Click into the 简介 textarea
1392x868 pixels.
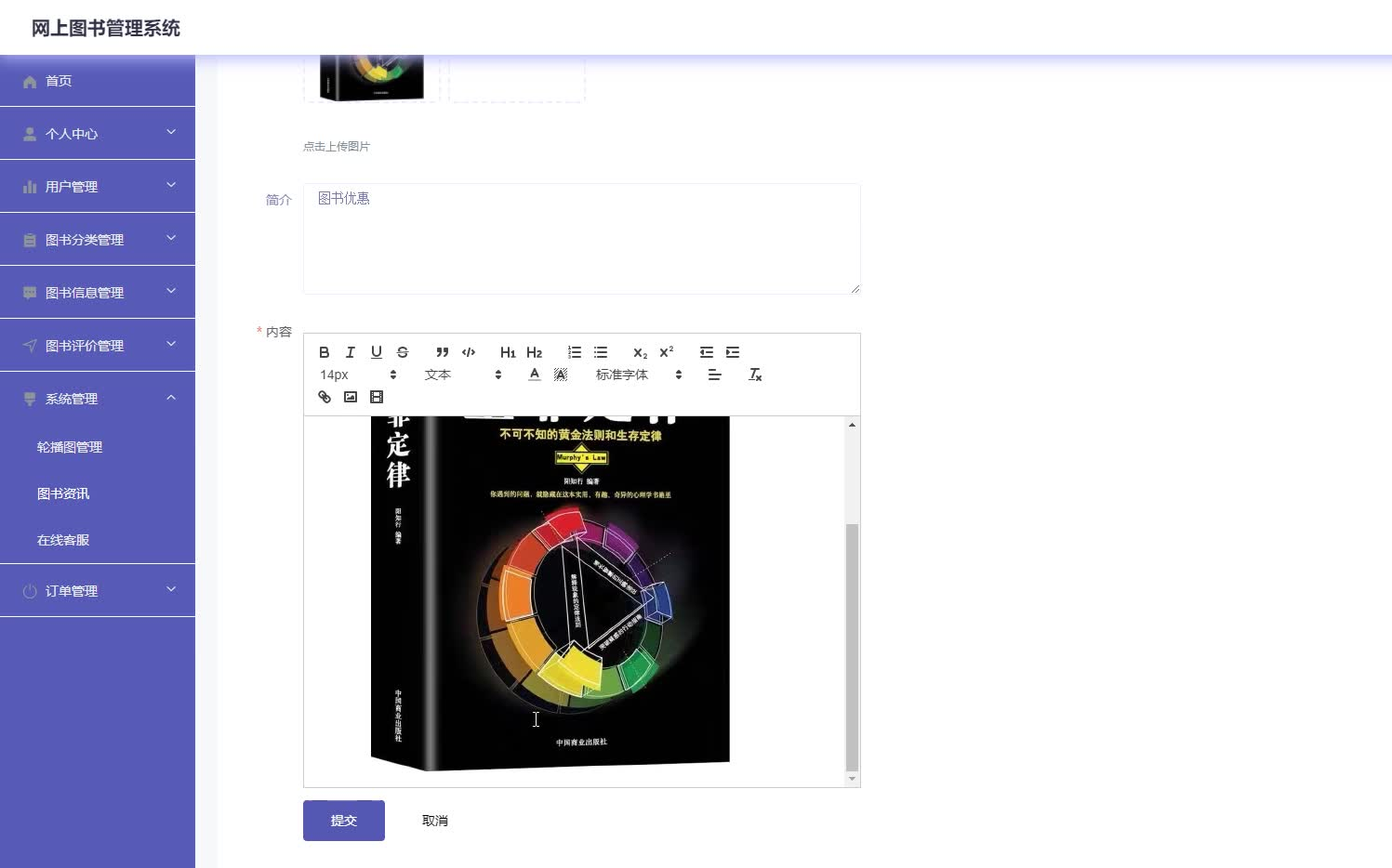(582, 239)
